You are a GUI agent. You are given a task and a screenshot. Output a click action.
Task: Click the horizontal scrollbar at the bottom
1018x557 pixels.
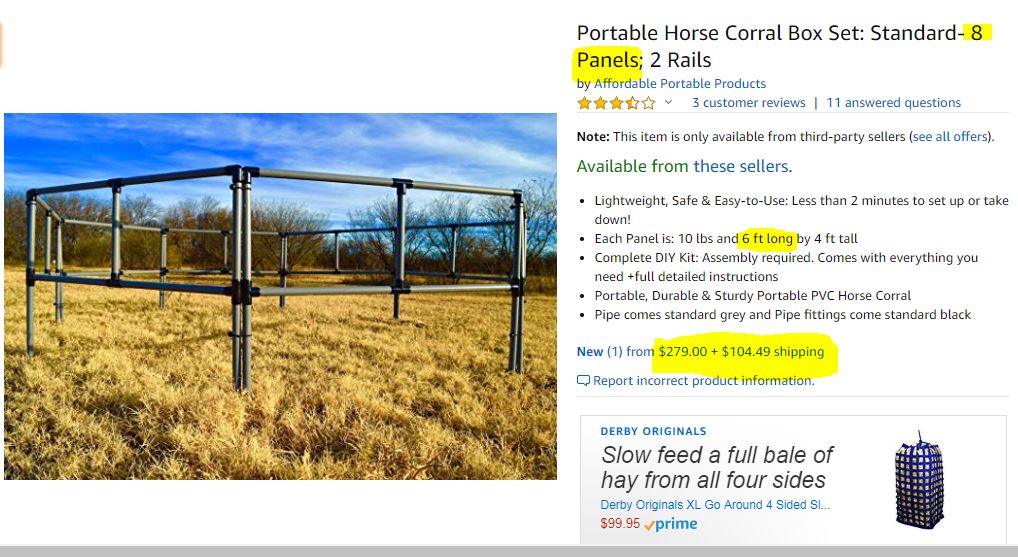tap(509, 551)
